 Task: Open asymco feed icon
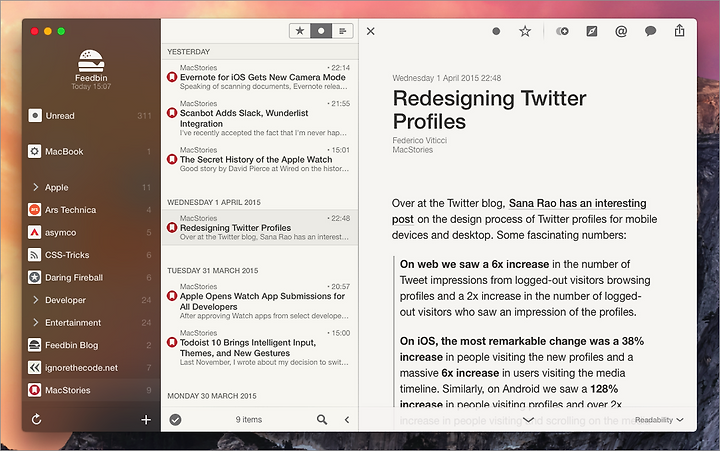pos(34,232)
